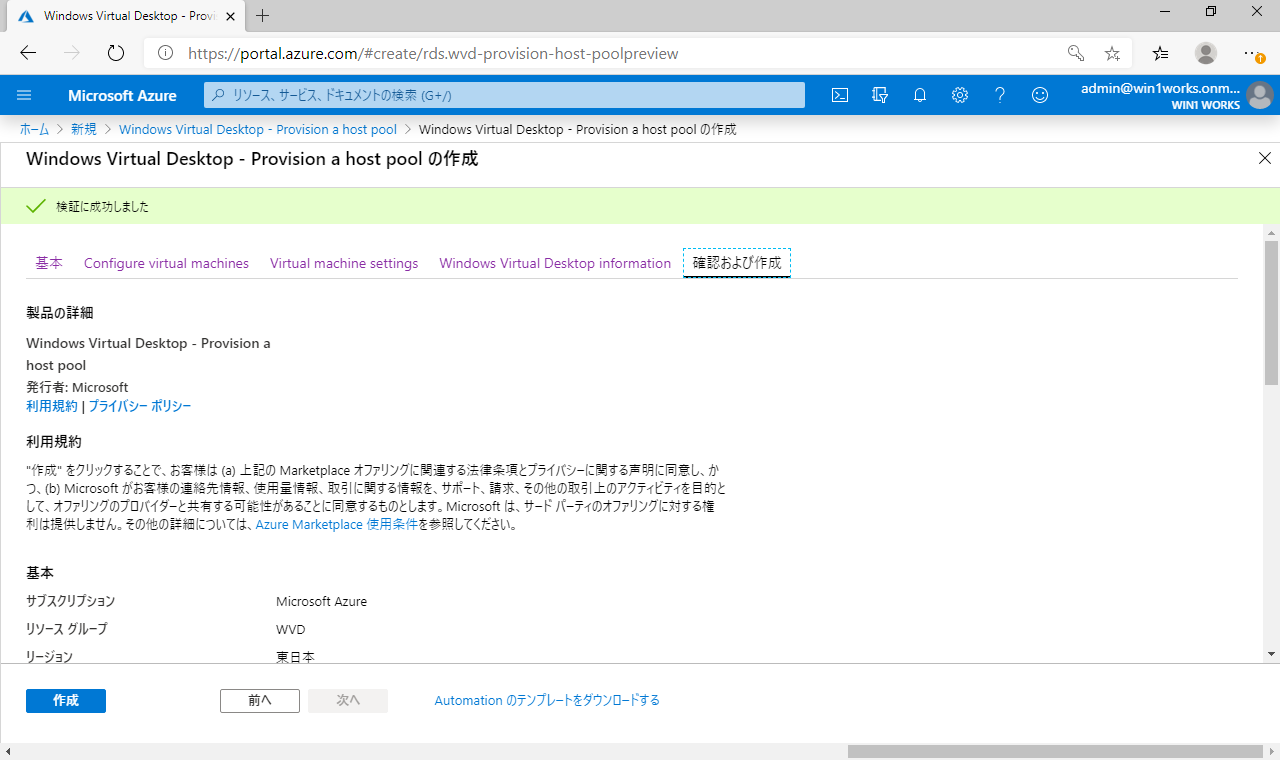
Task: Click the 発行者: Microsoft text
Action: click(x=77, y=387)
